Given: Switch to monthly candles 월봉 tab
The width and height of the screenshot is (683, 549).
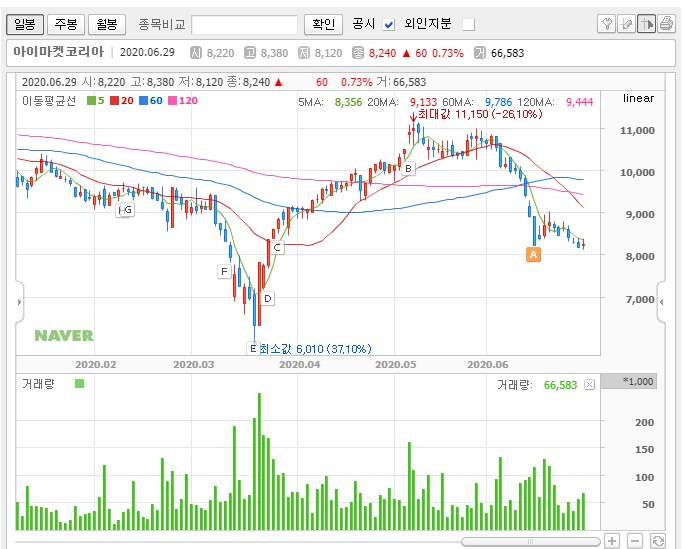Looking at the screenshot, I should point(107,24).
